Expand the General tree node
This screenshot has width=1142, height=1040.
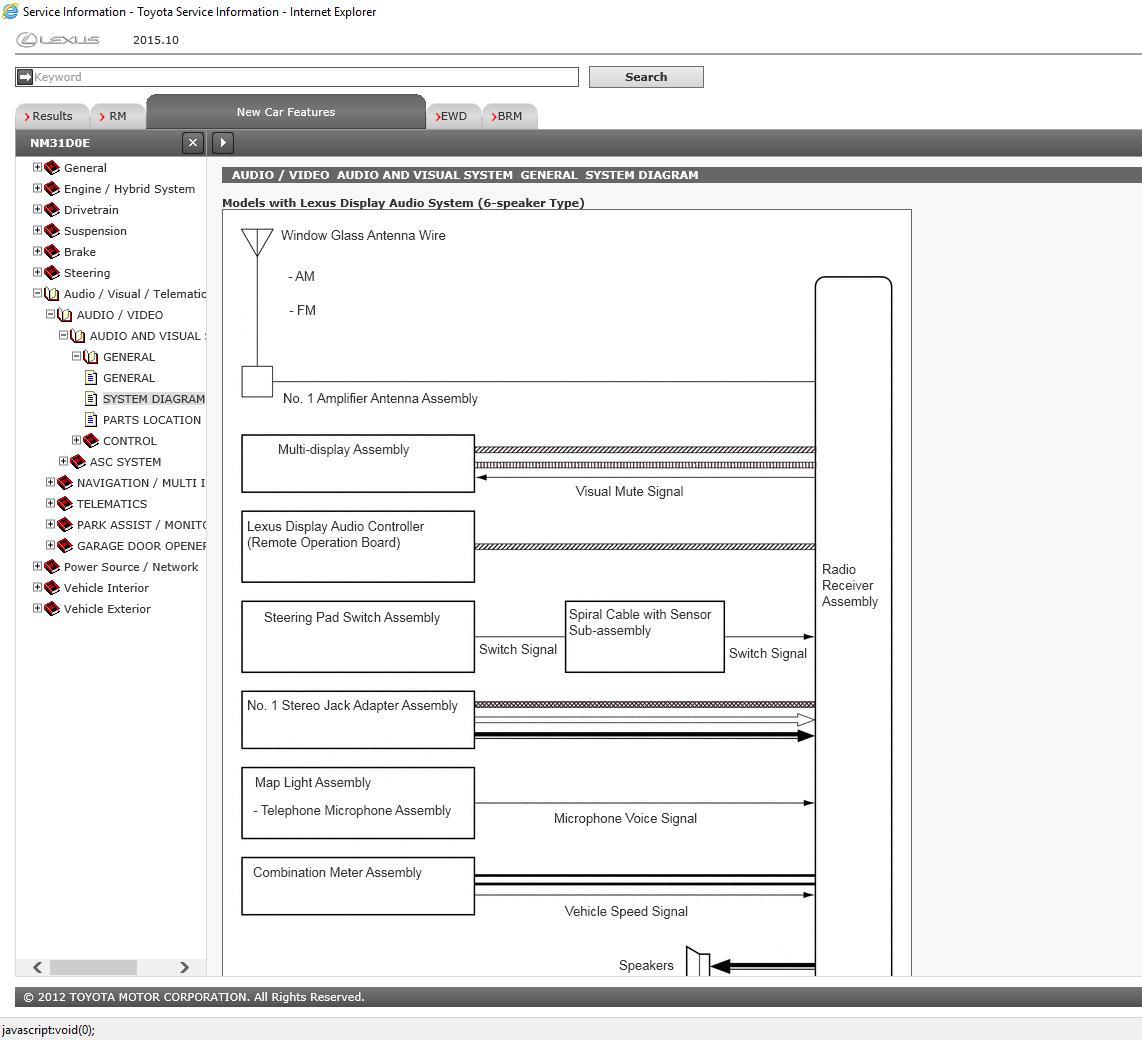pos(37,167)
